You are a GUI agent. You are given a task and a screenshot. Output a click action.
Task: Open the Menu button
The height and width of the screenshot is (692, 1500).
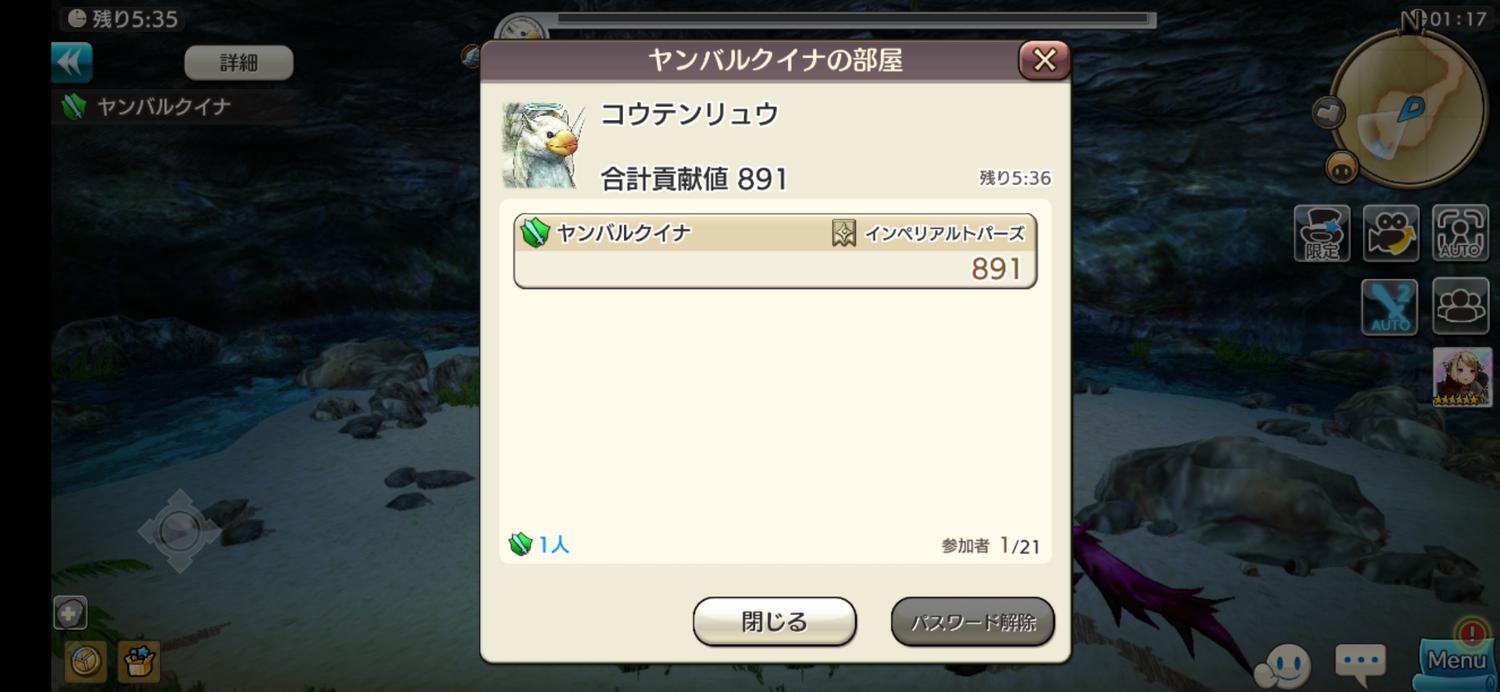(1457, 660)
